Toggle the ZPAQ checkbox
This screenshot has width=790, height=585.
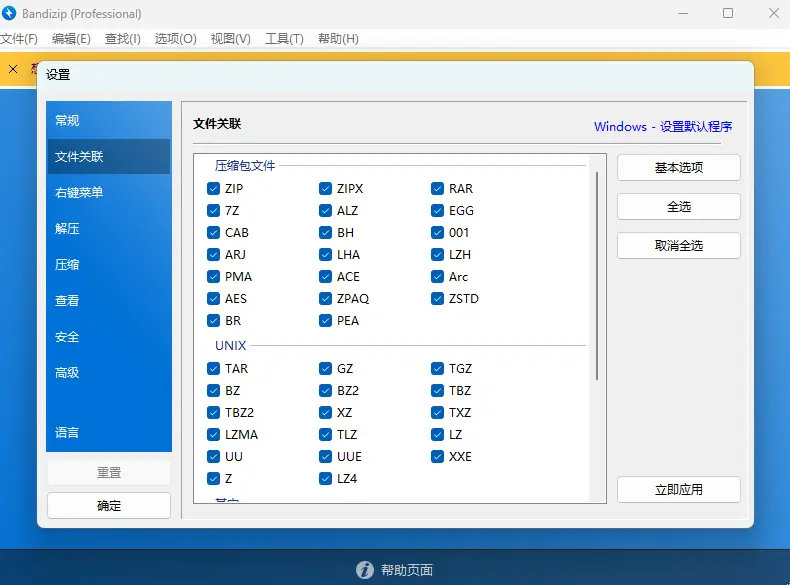(325, 299)
